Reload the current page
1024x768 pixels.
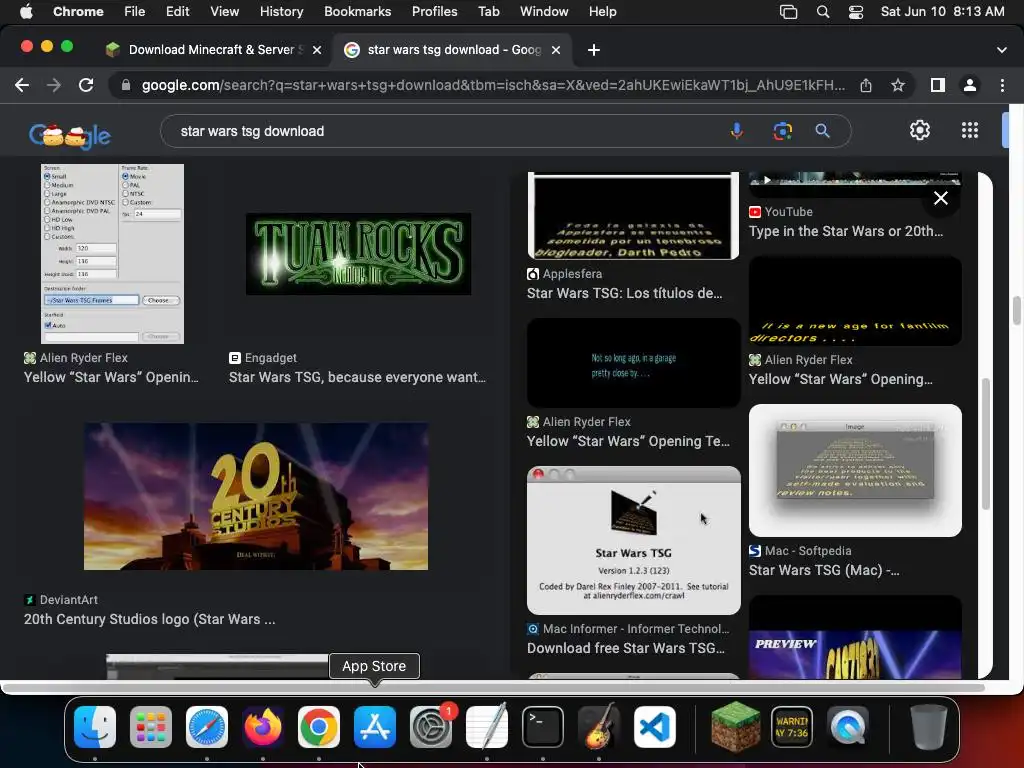click(x=86, y=85)
